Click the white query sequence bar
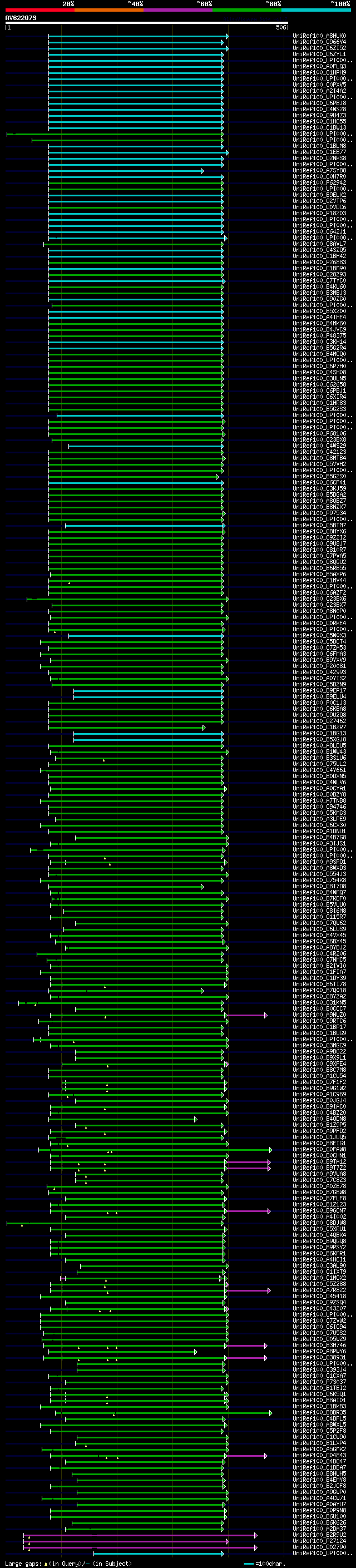This screenshot has height=1568, width=356. (x=147, y=23)
